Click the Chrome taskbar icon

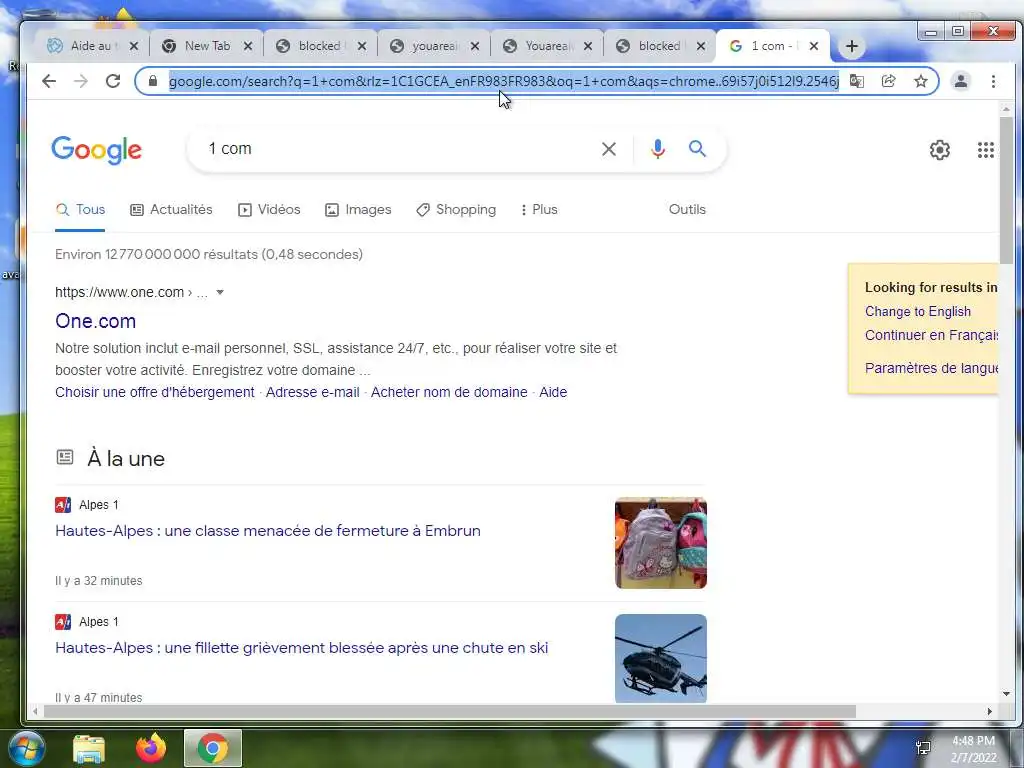[213, 748]
